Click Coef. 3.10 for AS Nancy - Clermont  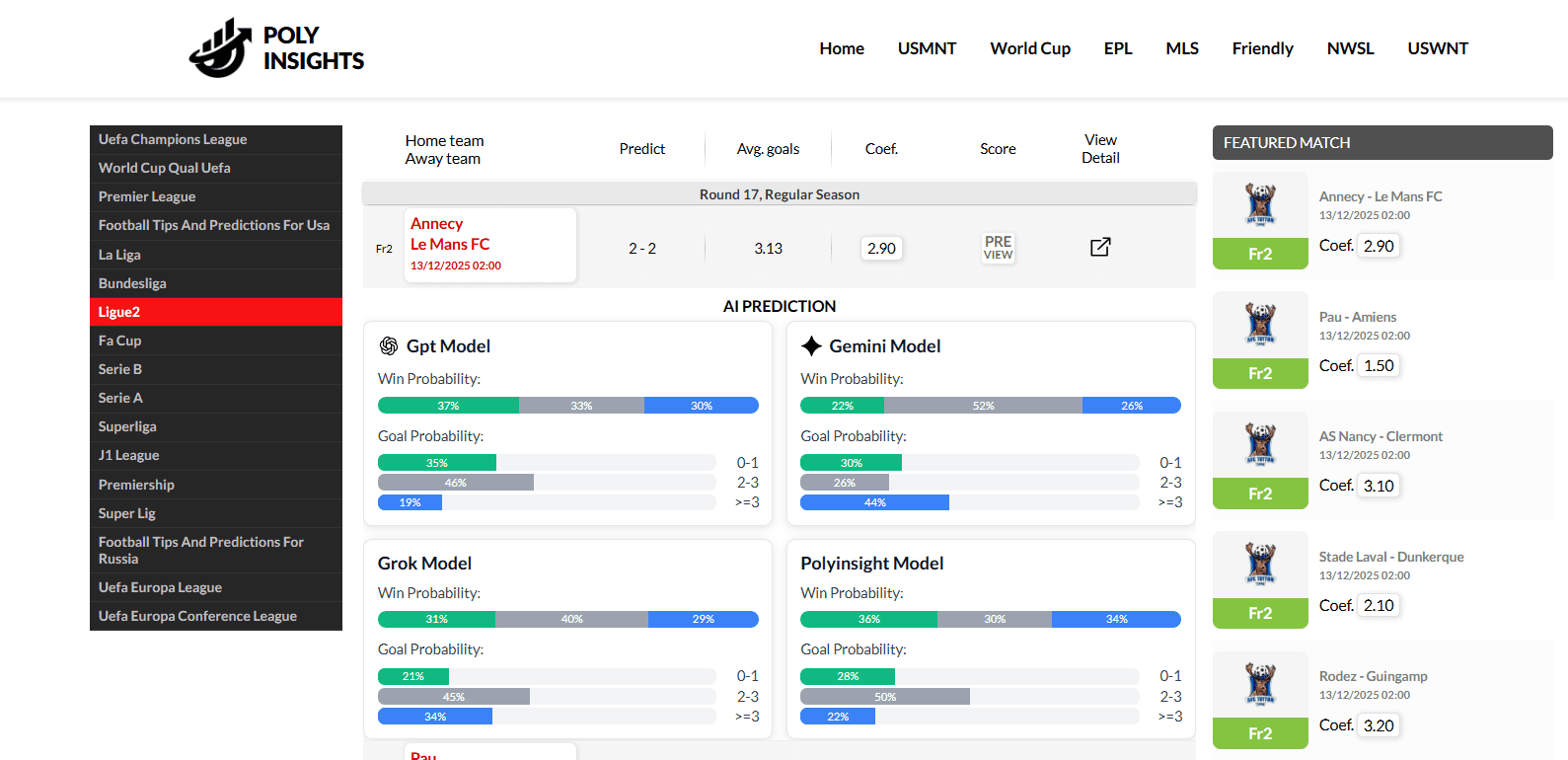click(x=1379, y=486)
